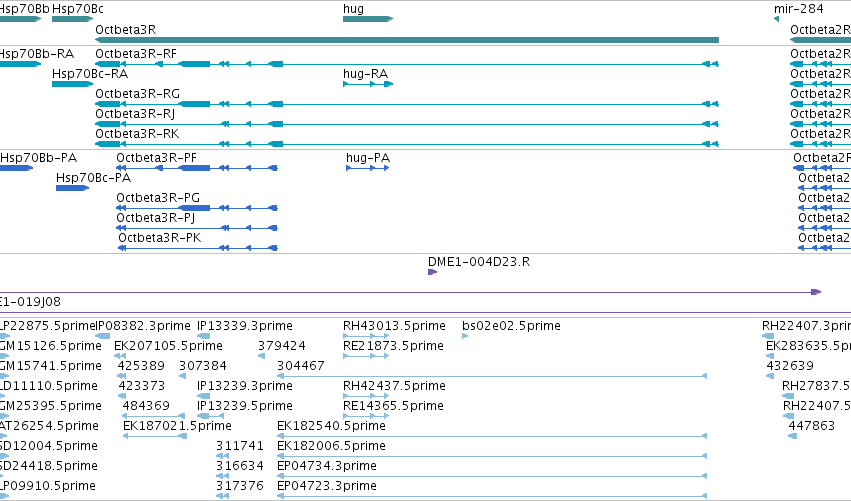Click the 425389 feature label
The height and width of the screenshot is (501, 851).
pyautogui.click(x=141, y=366)
